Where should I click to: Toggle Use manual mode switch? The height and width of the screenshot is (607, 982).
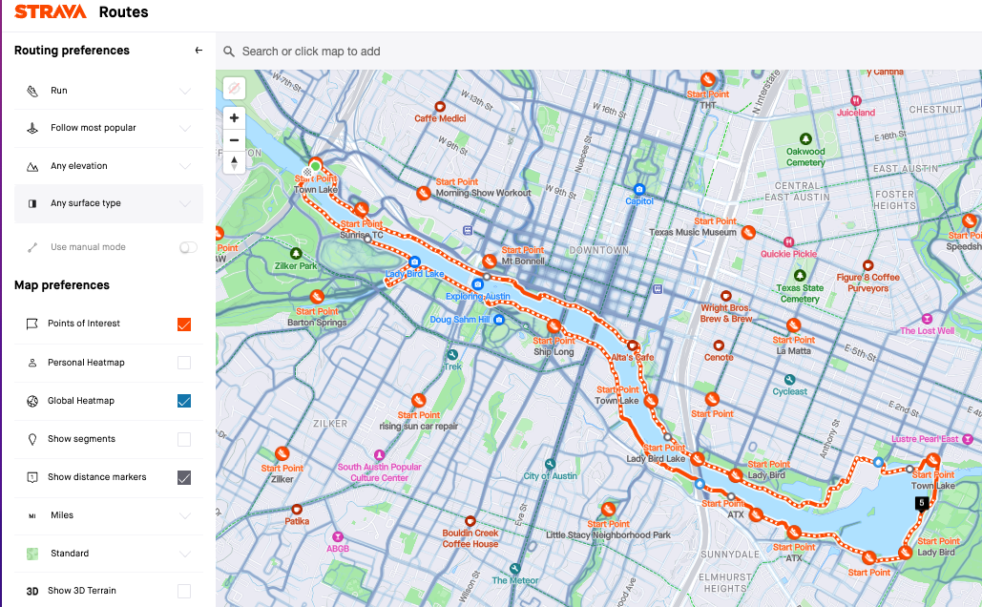187,246
